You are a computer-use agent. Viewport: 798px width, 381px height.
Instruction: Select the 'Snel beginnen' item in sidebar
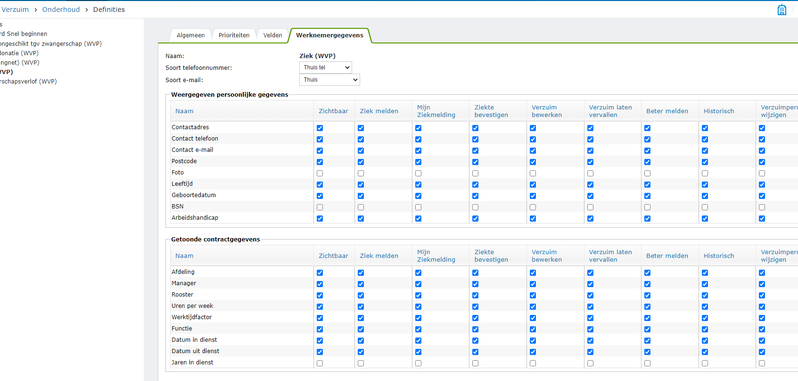tap(24, 34)
